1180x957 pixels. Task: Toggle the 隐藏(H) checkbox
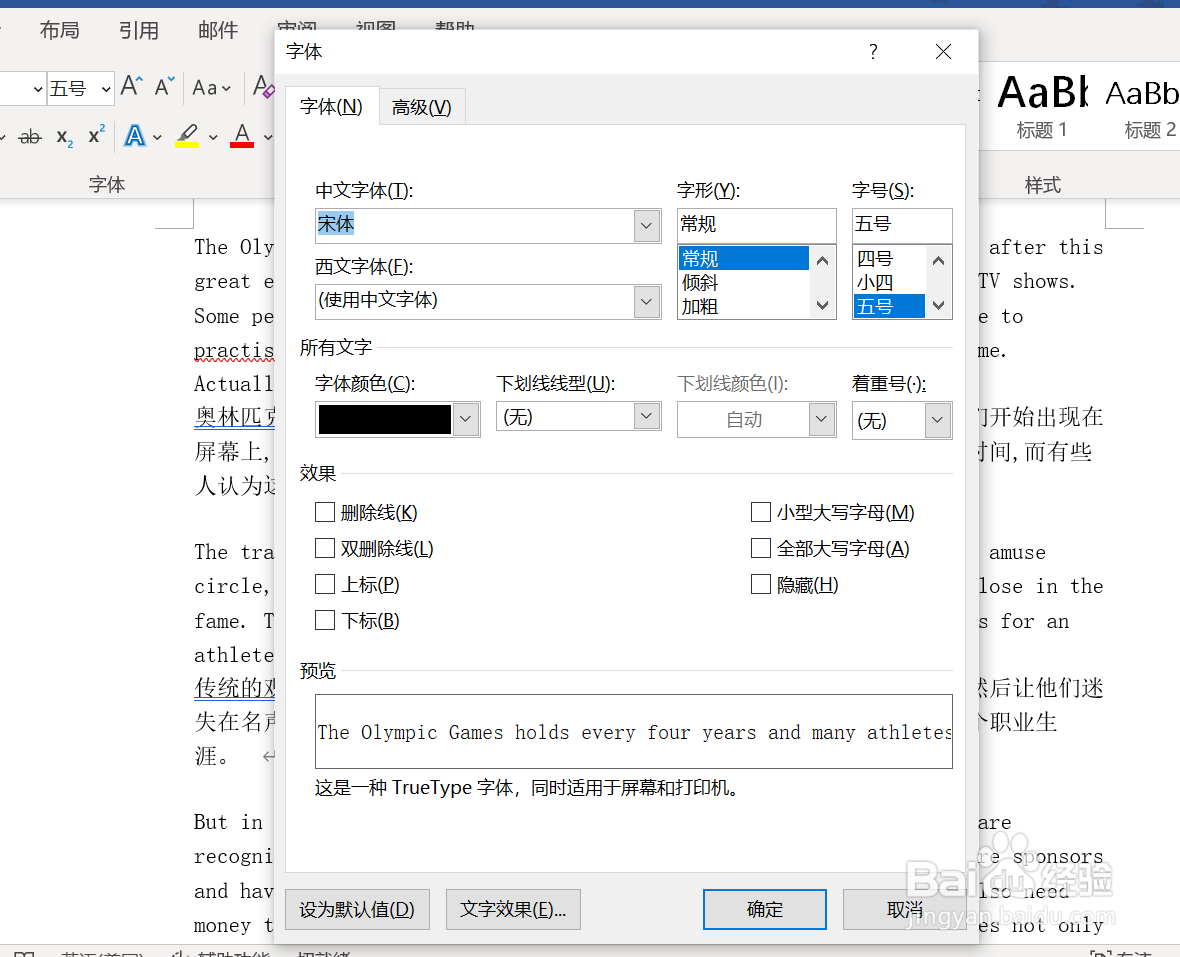pyautogui.click(x=761, y=585)
